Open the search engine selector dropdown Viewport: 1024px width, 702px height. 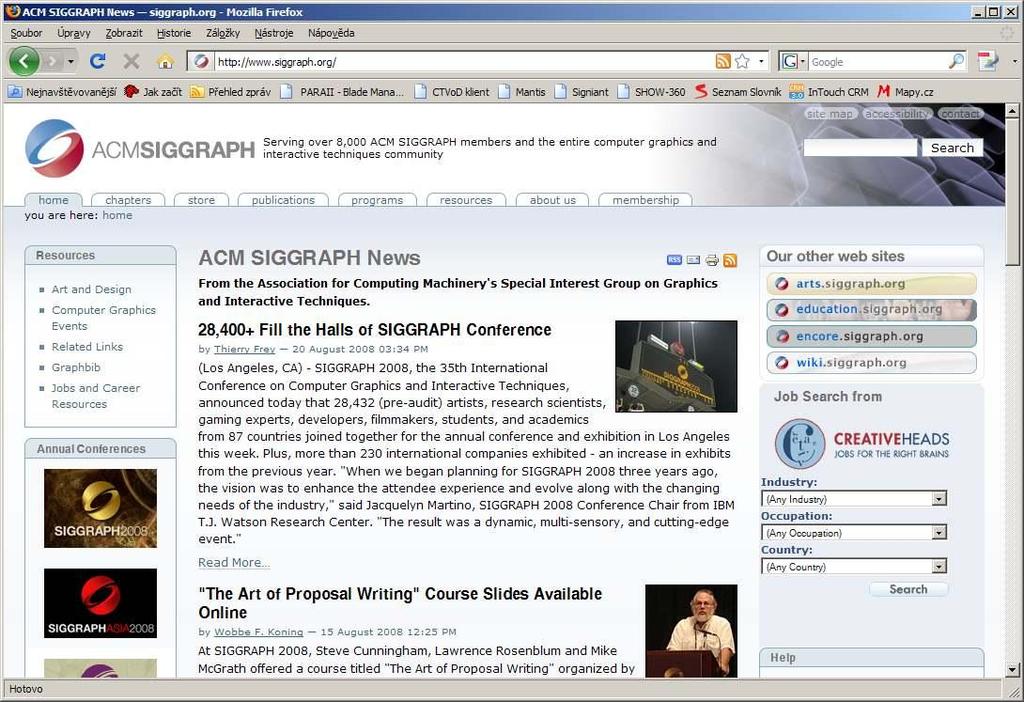(793, 61)
